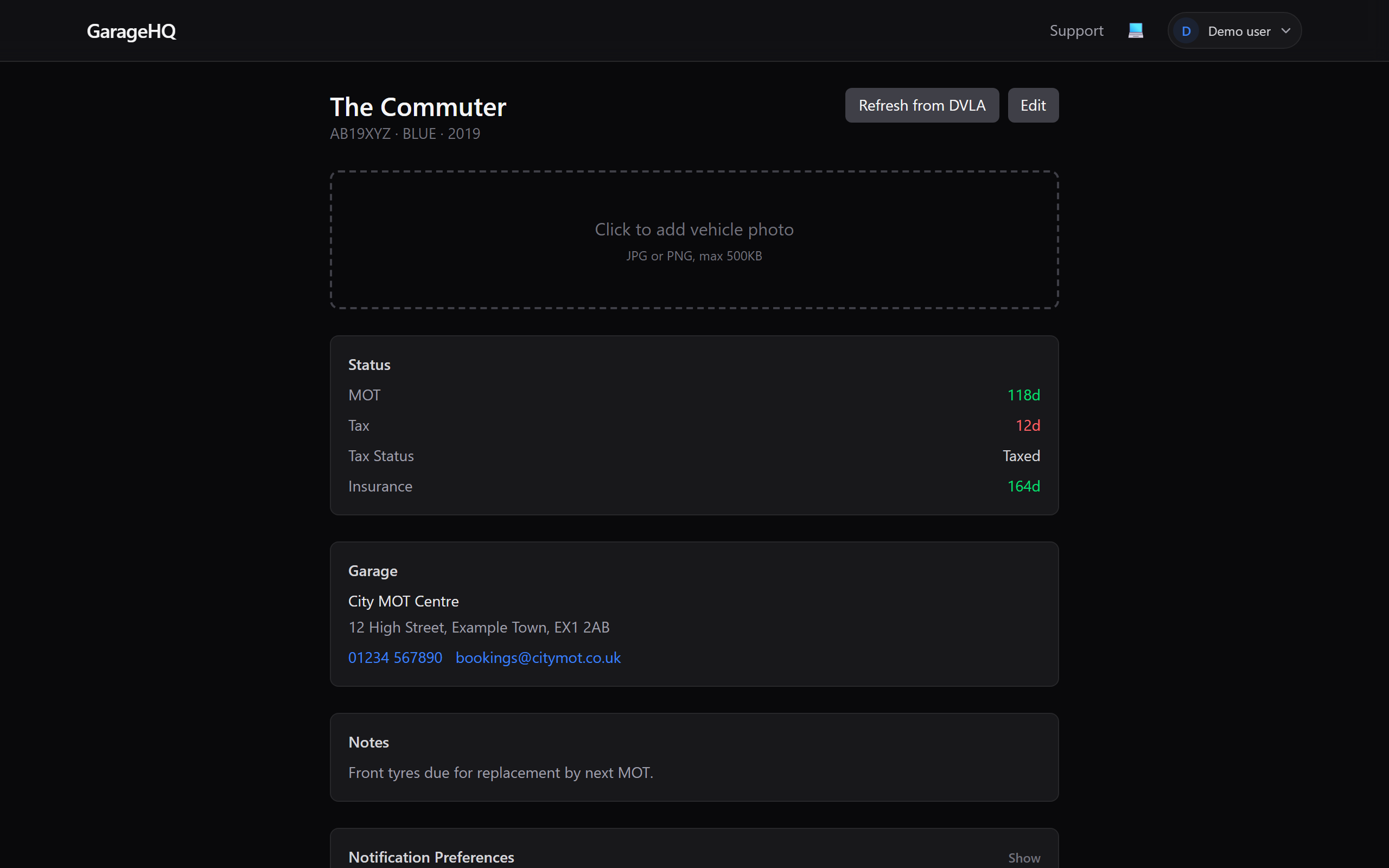
Task: Email bookings@citymot.co.uk
Action: click(x=538, y=658)
